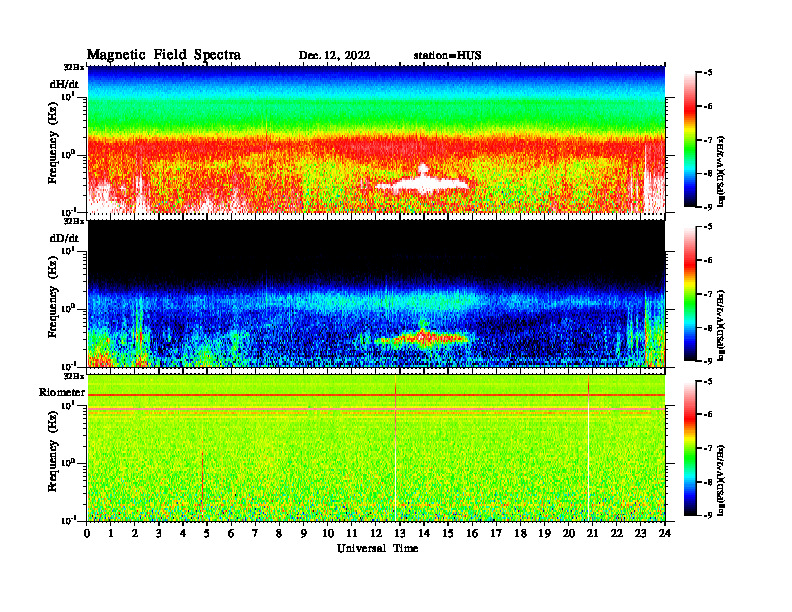Click the Riometer panel color scale bar

coord(689,448)
